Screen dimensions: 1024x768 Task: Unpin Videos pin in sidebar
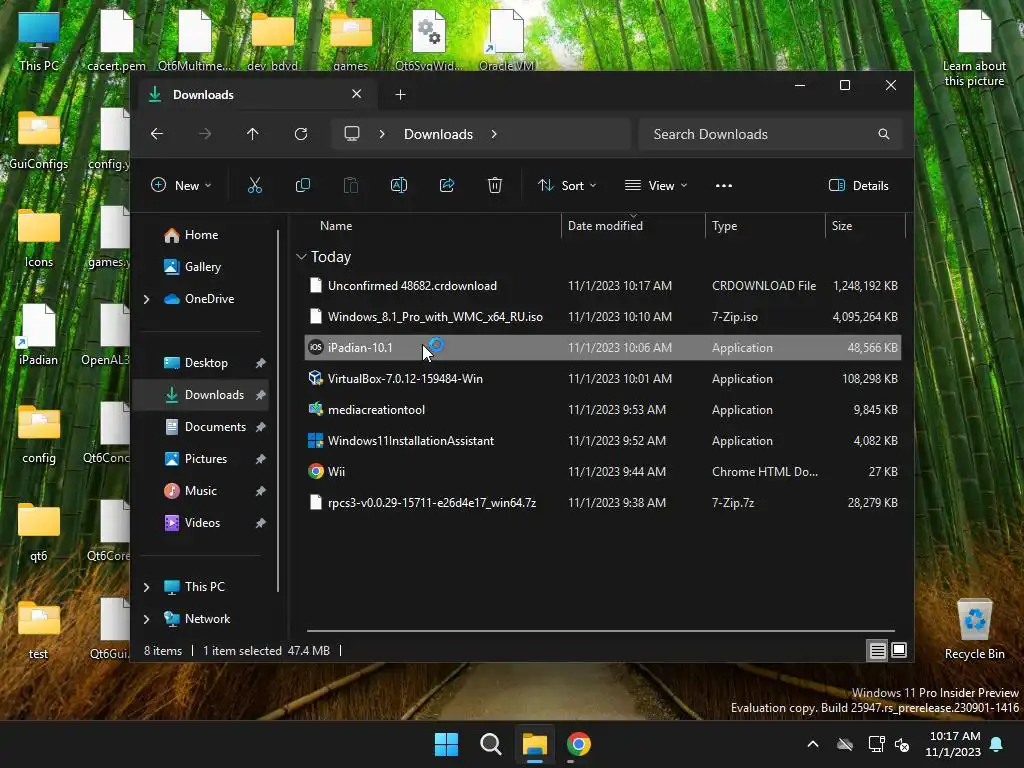261,523
